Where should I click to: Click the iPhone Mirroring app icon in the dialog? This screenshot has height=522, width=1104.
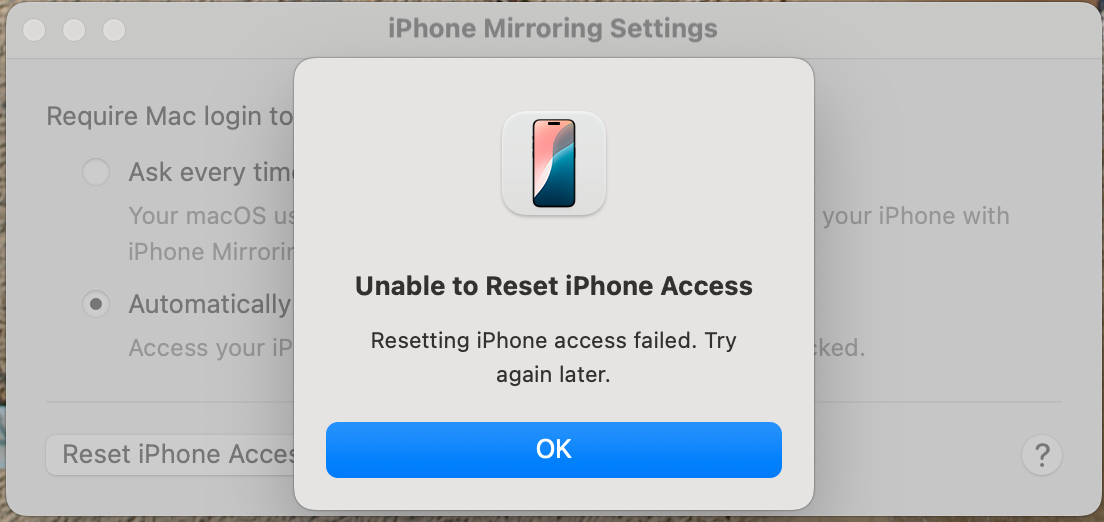coord(553,163)
